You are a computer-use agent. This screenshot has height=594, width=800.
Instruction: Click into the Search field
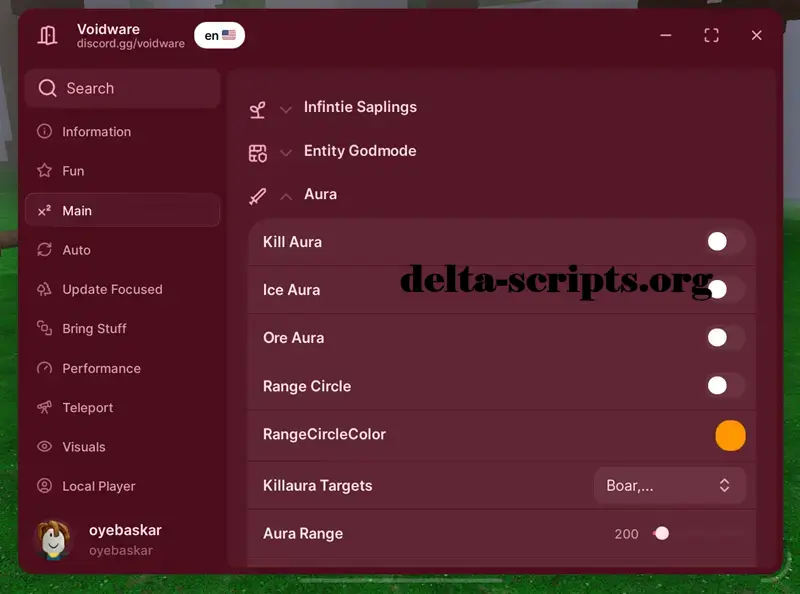click(122, 88)
